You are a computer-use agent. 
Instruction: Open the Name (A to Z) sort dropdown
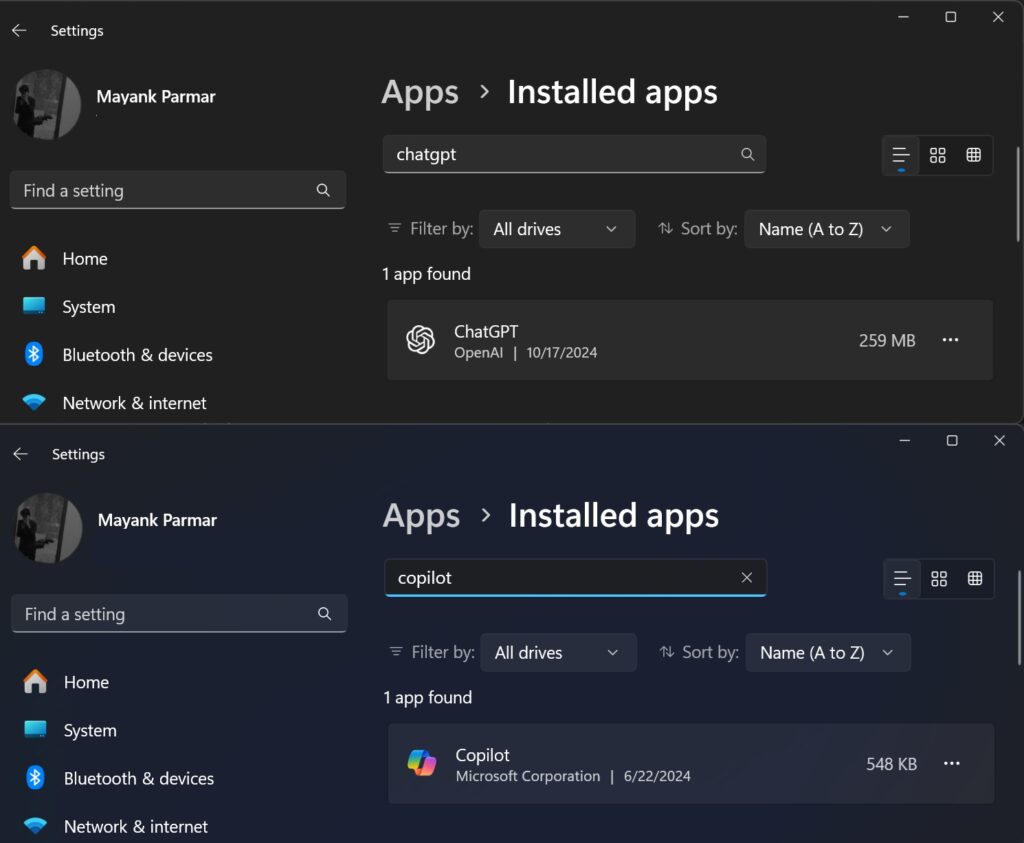pyautogui.click(x=826, y=228)
